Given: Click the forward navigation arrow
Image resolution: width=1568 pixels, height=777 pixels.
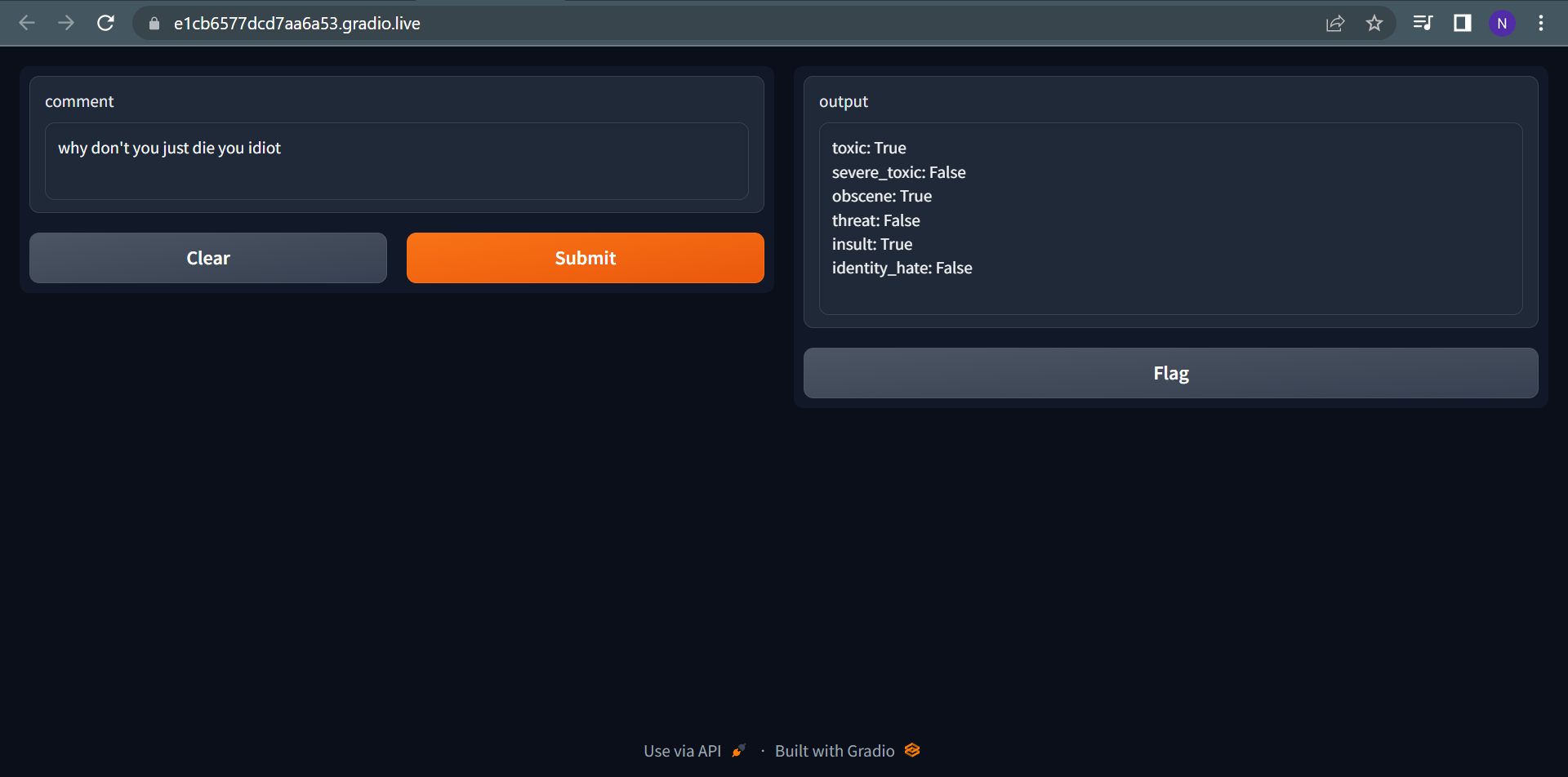Looking at the screenshot, I should coord(66,23).
